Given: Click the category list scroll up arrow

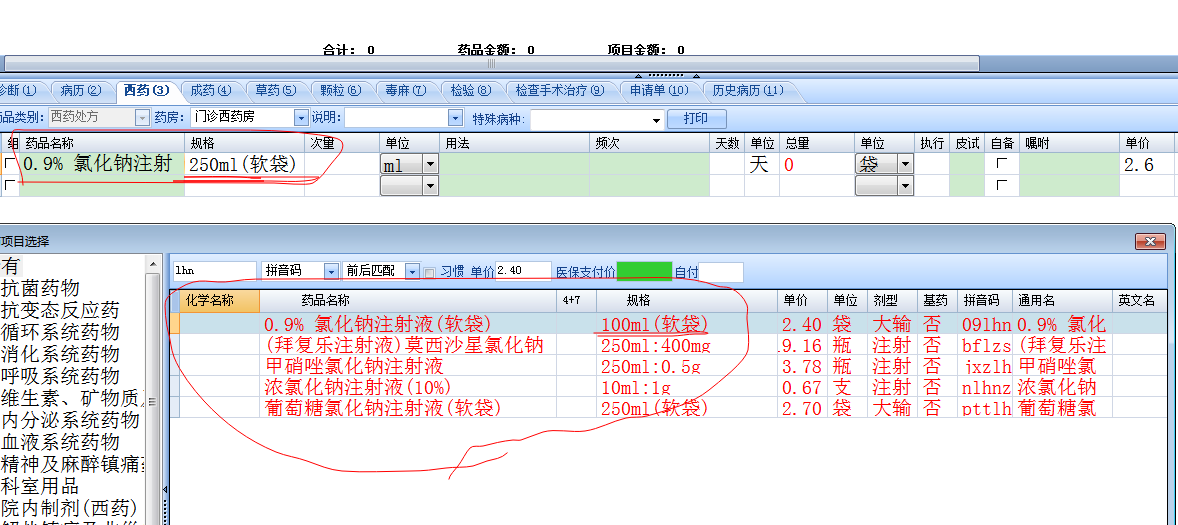Looking at the screenshot, I should point(154,264).
